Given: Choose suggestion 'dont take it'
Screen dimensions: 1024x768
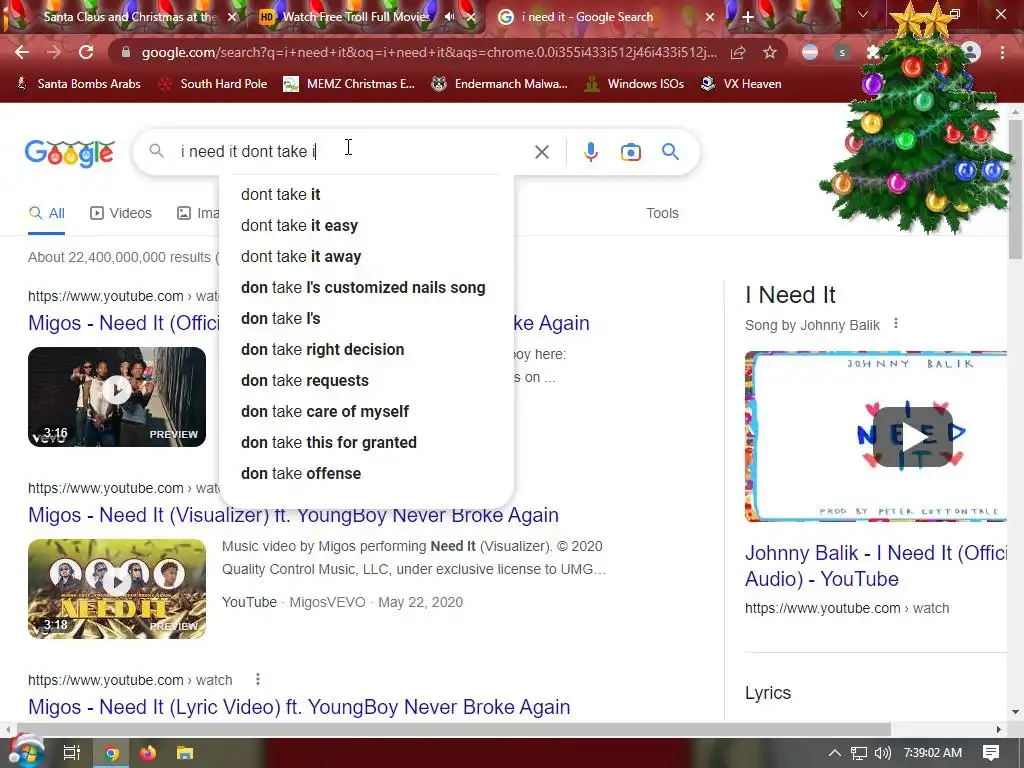Looking at the screenshot, I should [x=366, y=195].
